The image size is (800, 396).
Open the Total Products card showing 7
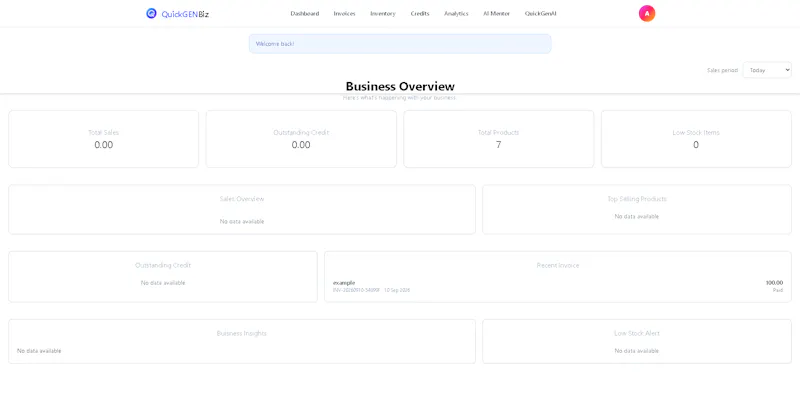tap(498, 139)
